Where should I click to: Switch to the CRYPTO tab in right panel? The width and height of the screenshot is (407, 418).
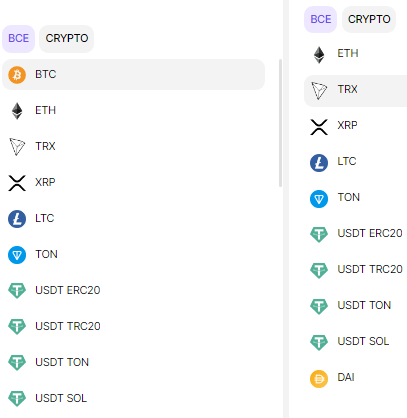click(369, 19)
